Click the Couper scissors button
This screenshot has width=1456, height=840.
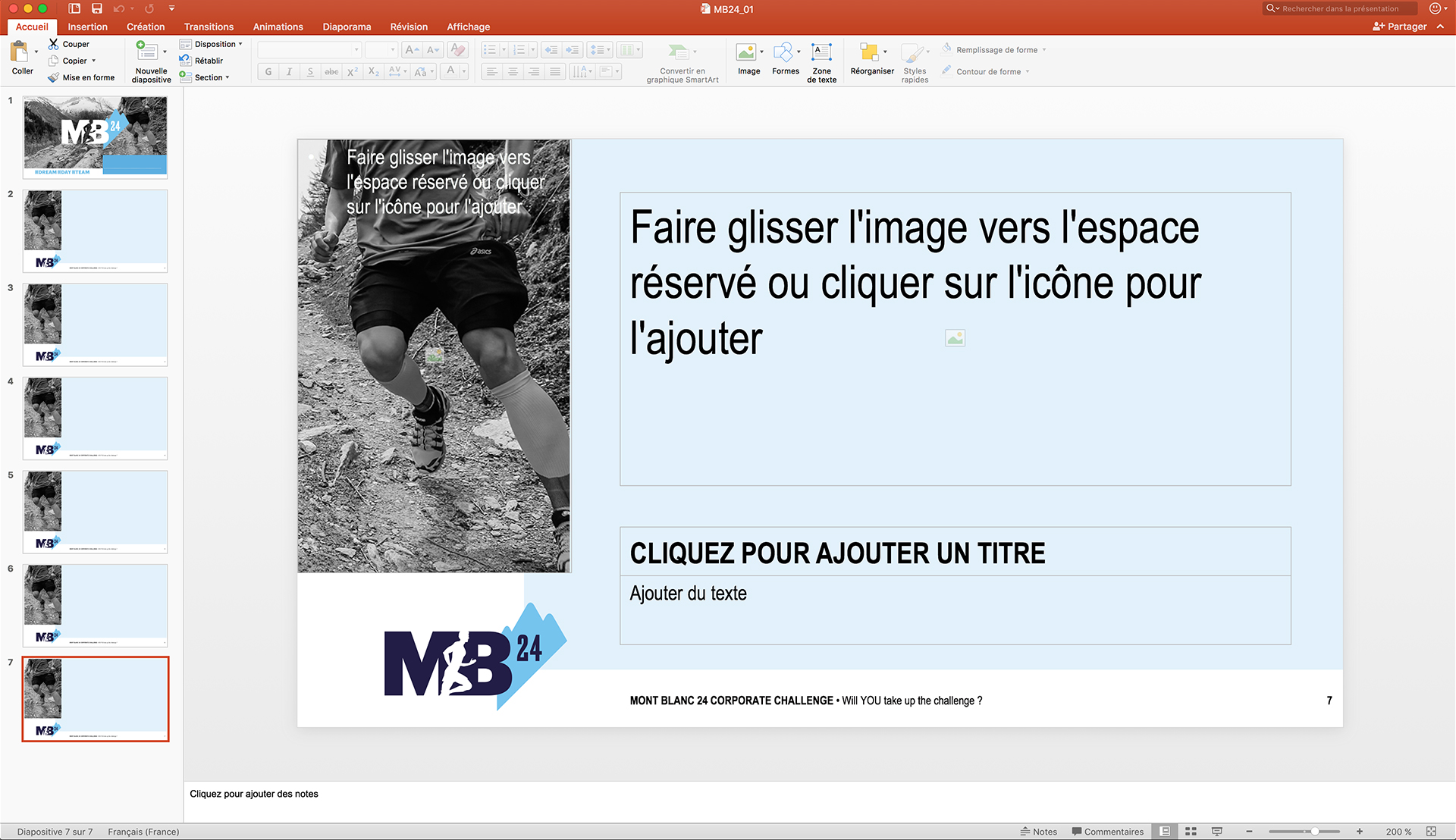click(69, 44)
